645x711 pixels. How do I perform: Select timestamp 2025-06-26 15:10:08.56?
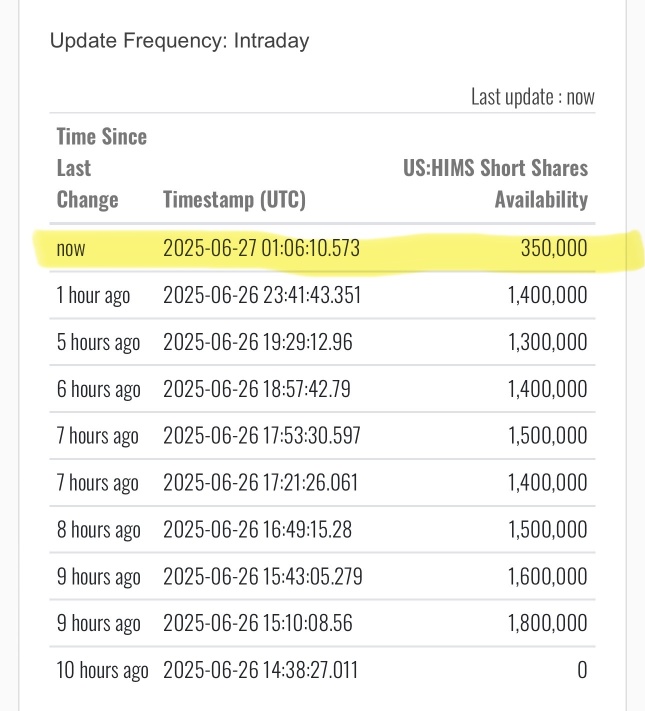tap(258, 623)
